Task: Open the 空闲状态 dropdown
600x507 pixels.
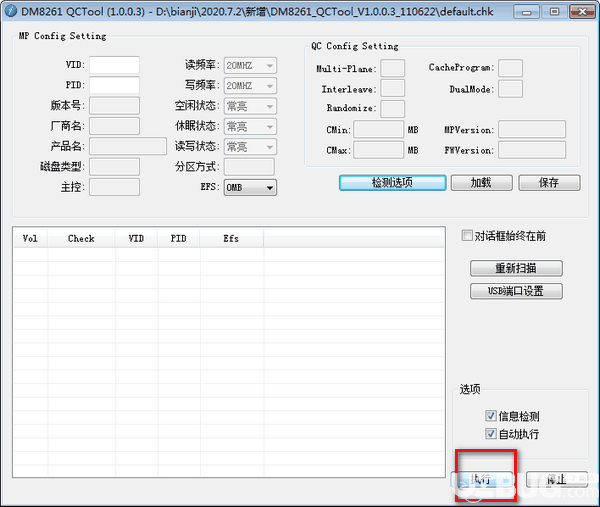Action: (x=250, y=106)
